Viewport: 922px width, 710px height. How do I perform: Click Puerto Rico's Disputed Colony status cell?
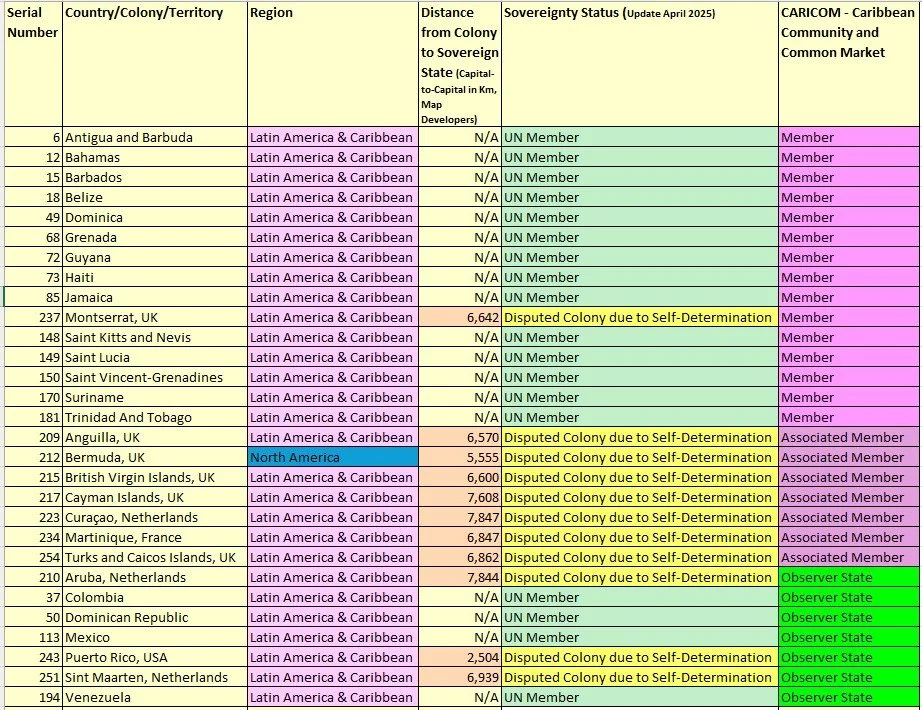[x=640, y=657]
